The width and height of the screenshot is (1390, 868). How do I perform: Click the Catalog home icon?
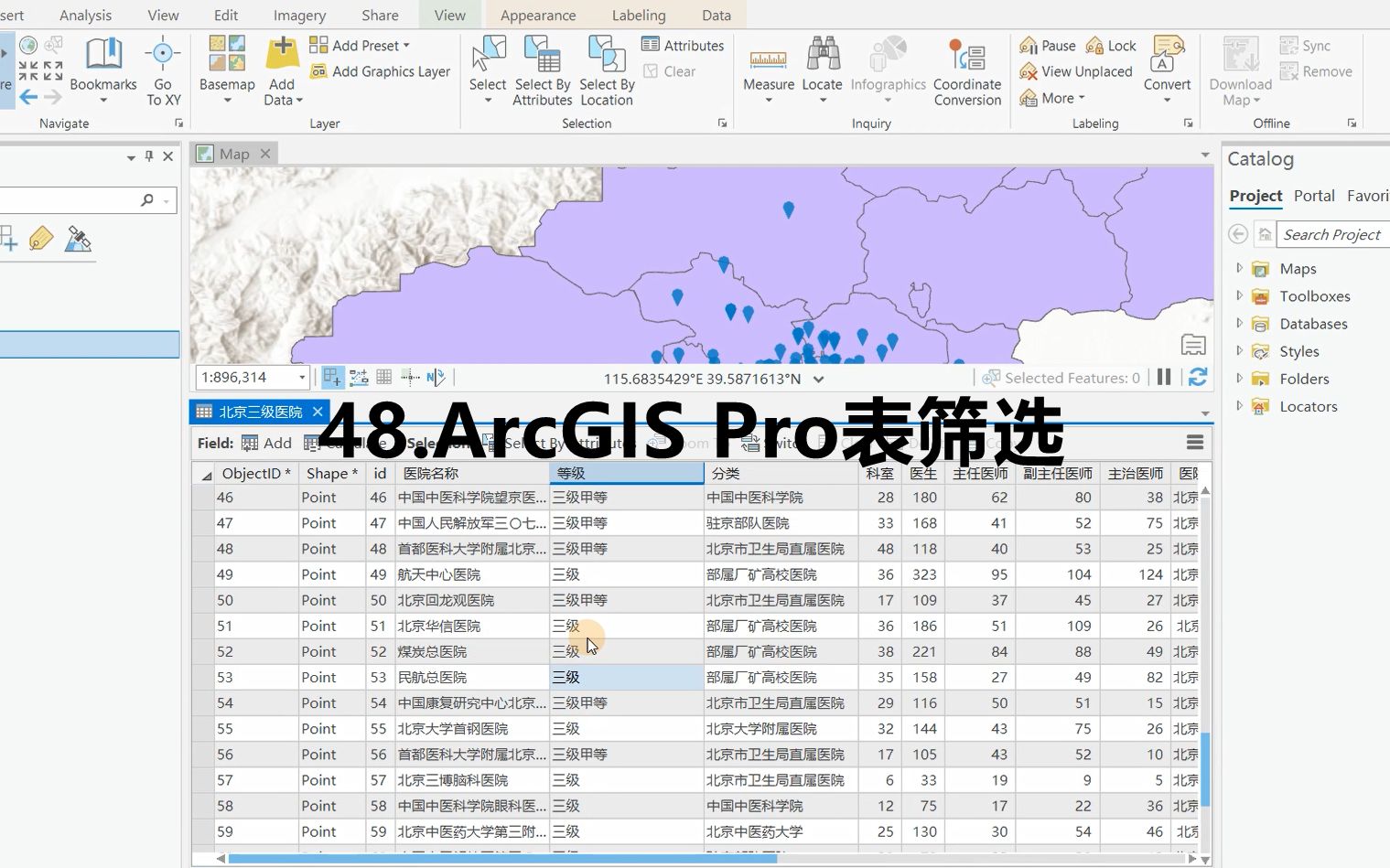1265,234
